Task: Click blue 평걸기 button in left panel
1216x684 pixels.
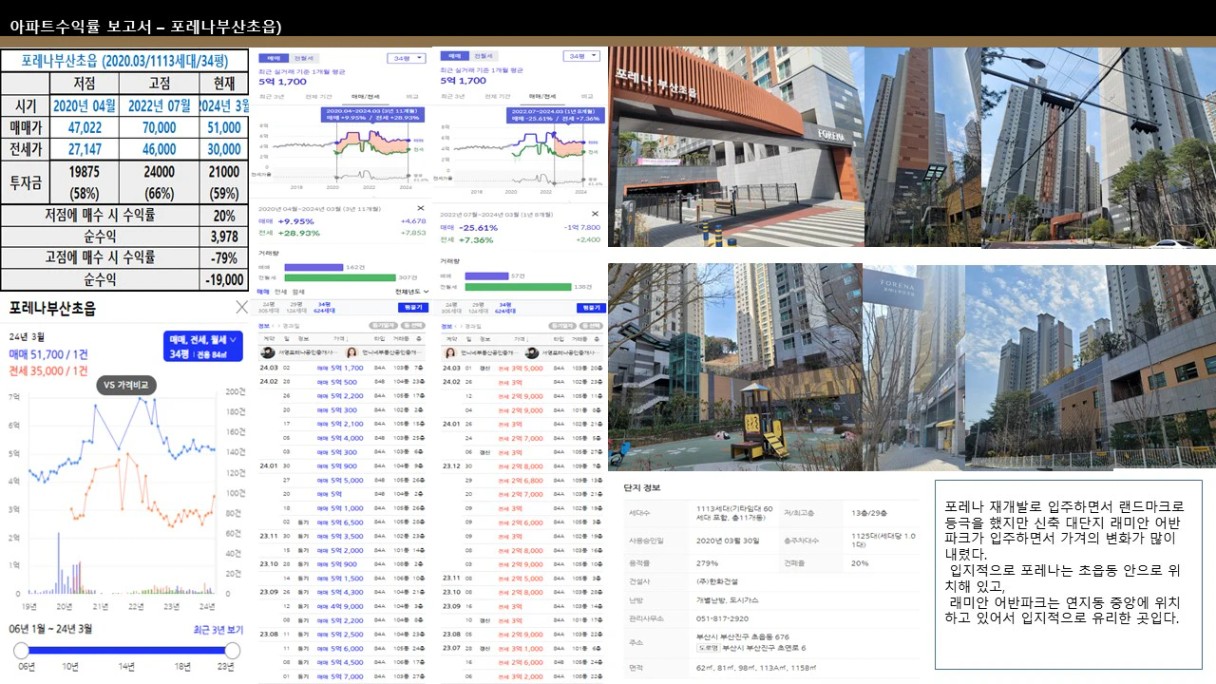Action: pos(415,307)
